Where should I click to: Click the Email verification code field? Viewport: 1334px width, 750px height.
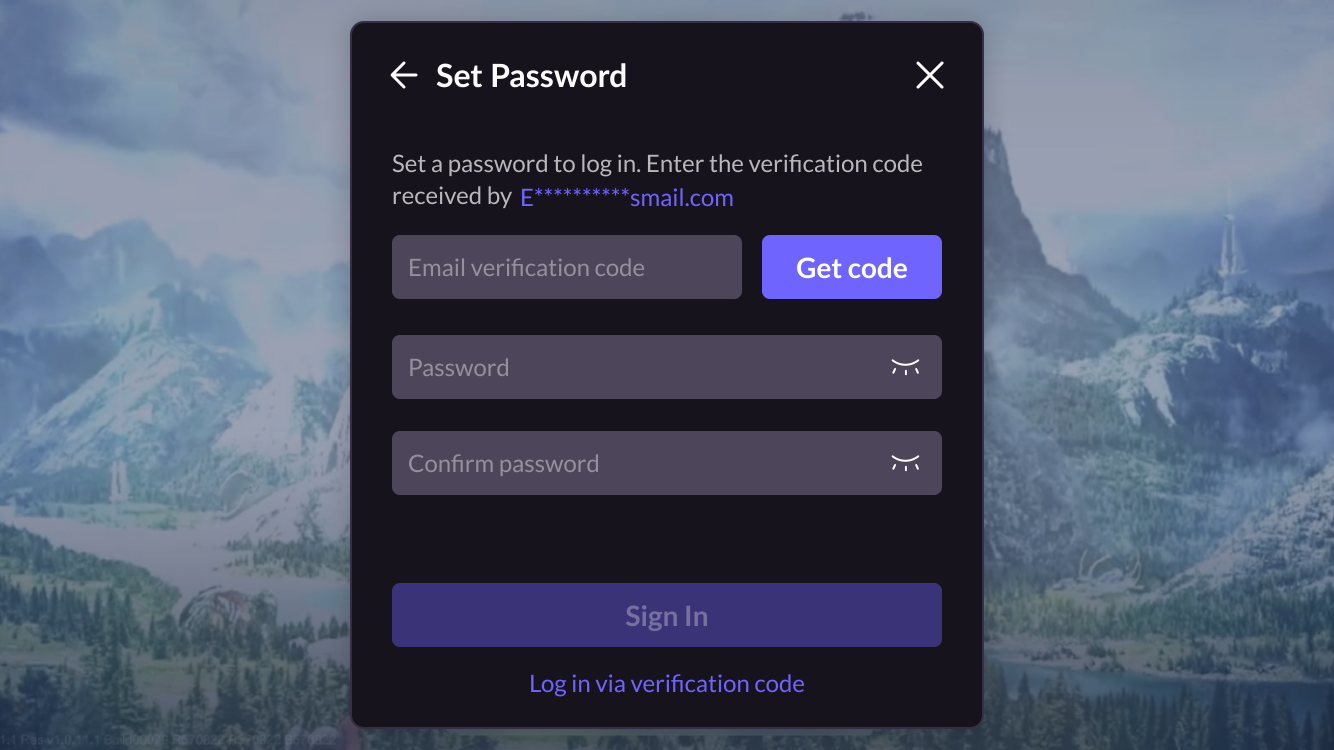[x=566, y=267]
